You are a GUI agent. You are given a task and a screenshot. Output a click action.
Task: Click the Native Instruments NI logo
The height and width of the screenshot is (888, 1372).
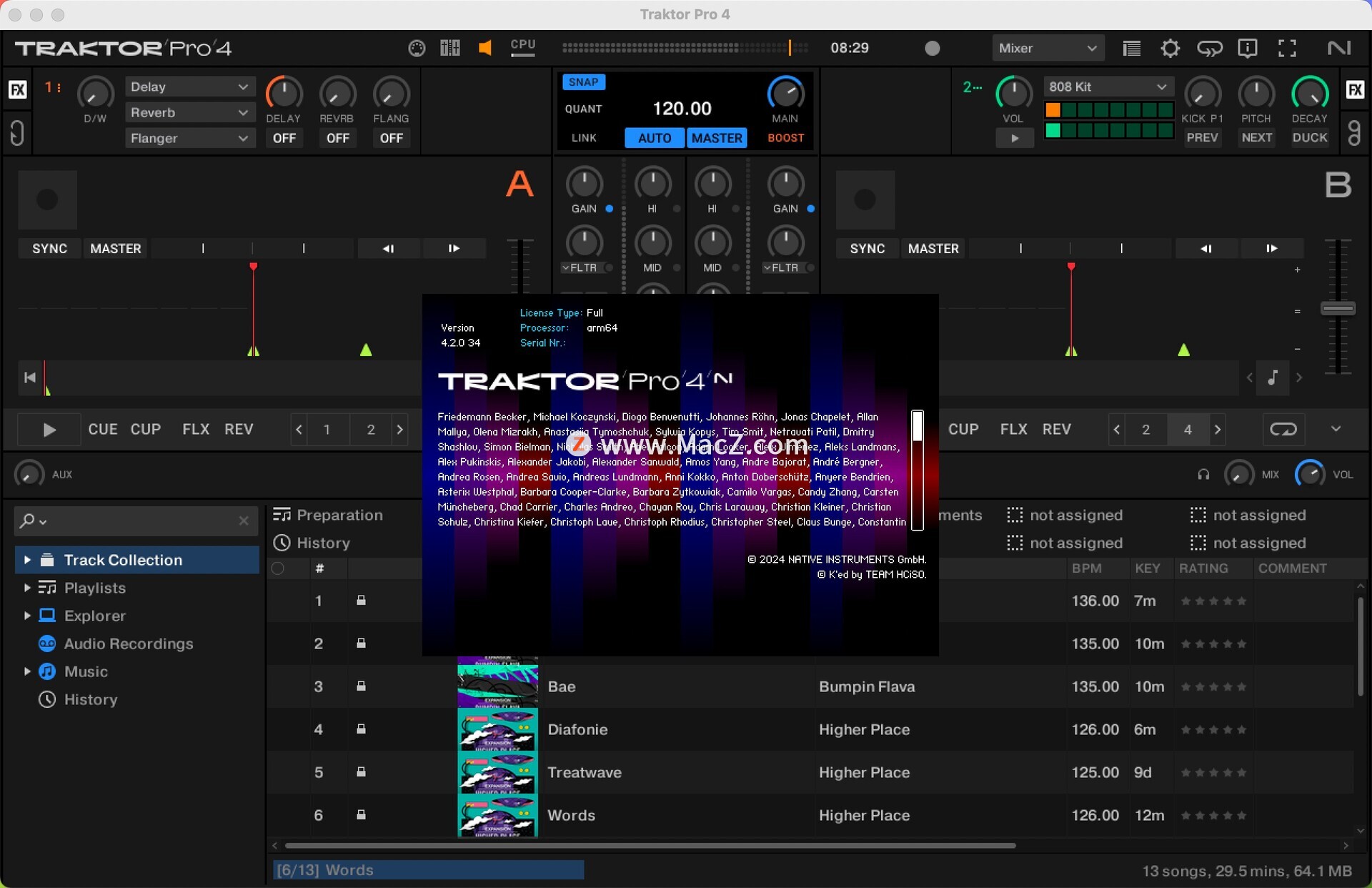pyautogui.click(x=1339, y=48)
